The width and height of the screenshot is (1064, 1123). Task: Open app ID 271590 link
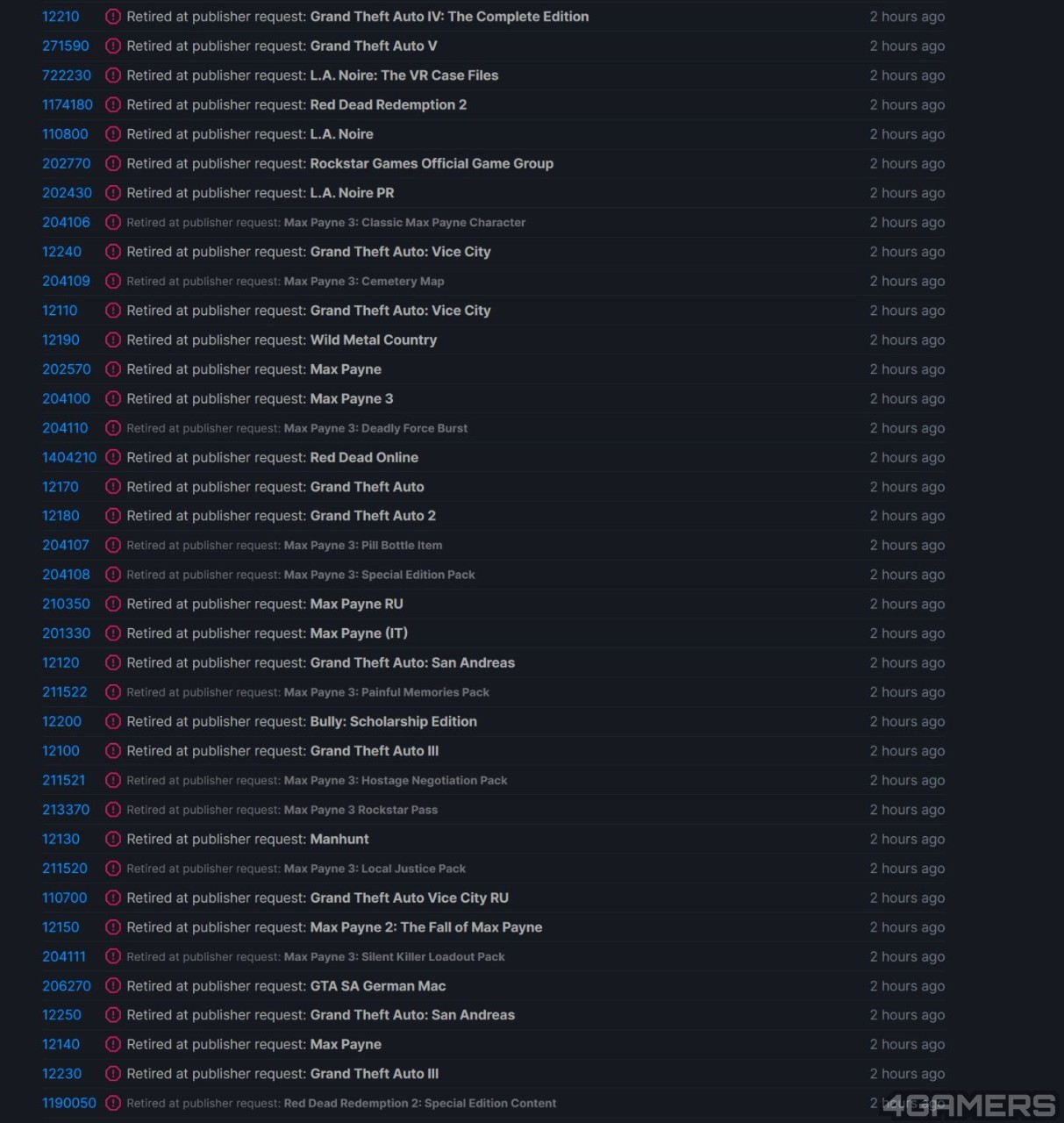click(x=66, y=46)
